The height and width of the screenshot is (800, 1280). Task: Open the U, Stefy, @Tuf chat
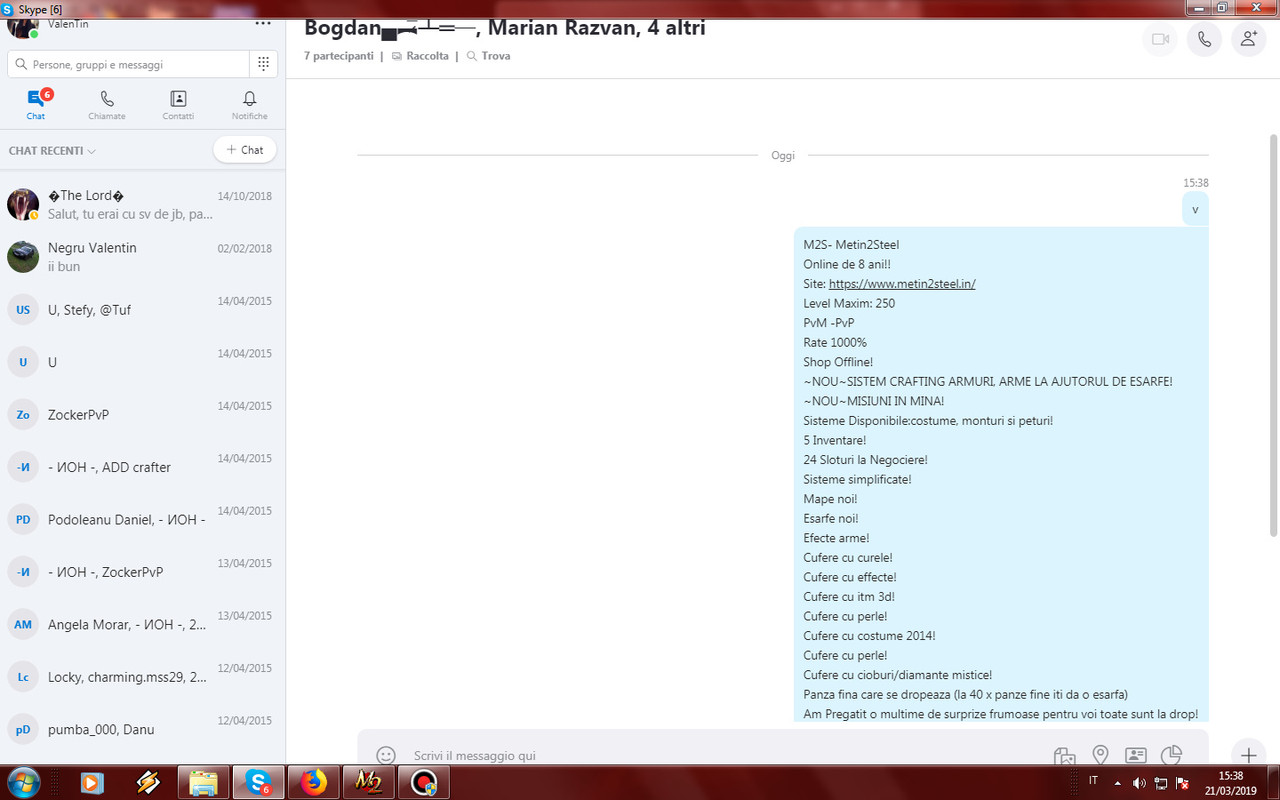[142, 310]
